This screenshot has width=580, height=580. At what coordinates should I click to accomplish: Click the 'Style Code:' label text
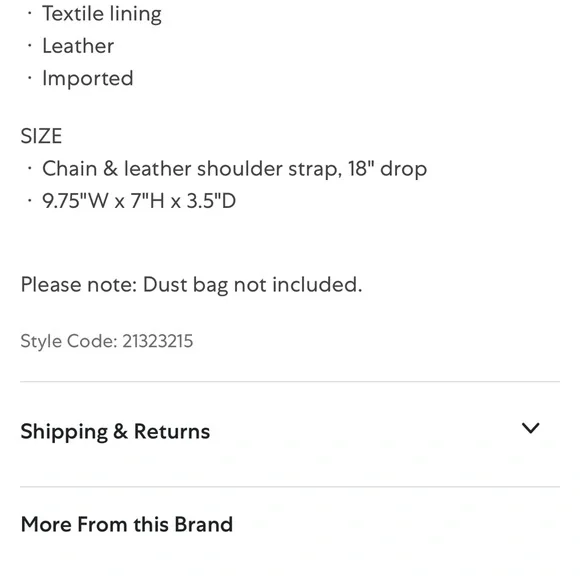tap(69, 341)
